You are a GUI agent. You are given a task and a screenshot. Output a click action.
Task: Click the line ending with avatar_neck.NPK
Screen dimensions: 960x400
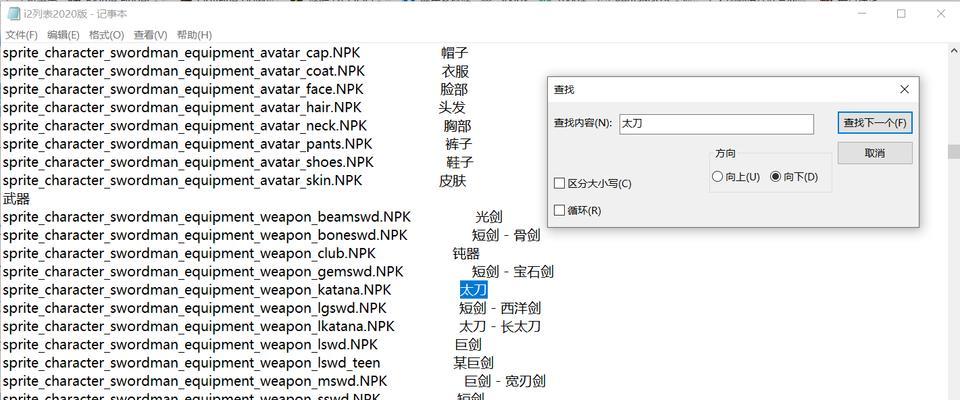184,126
